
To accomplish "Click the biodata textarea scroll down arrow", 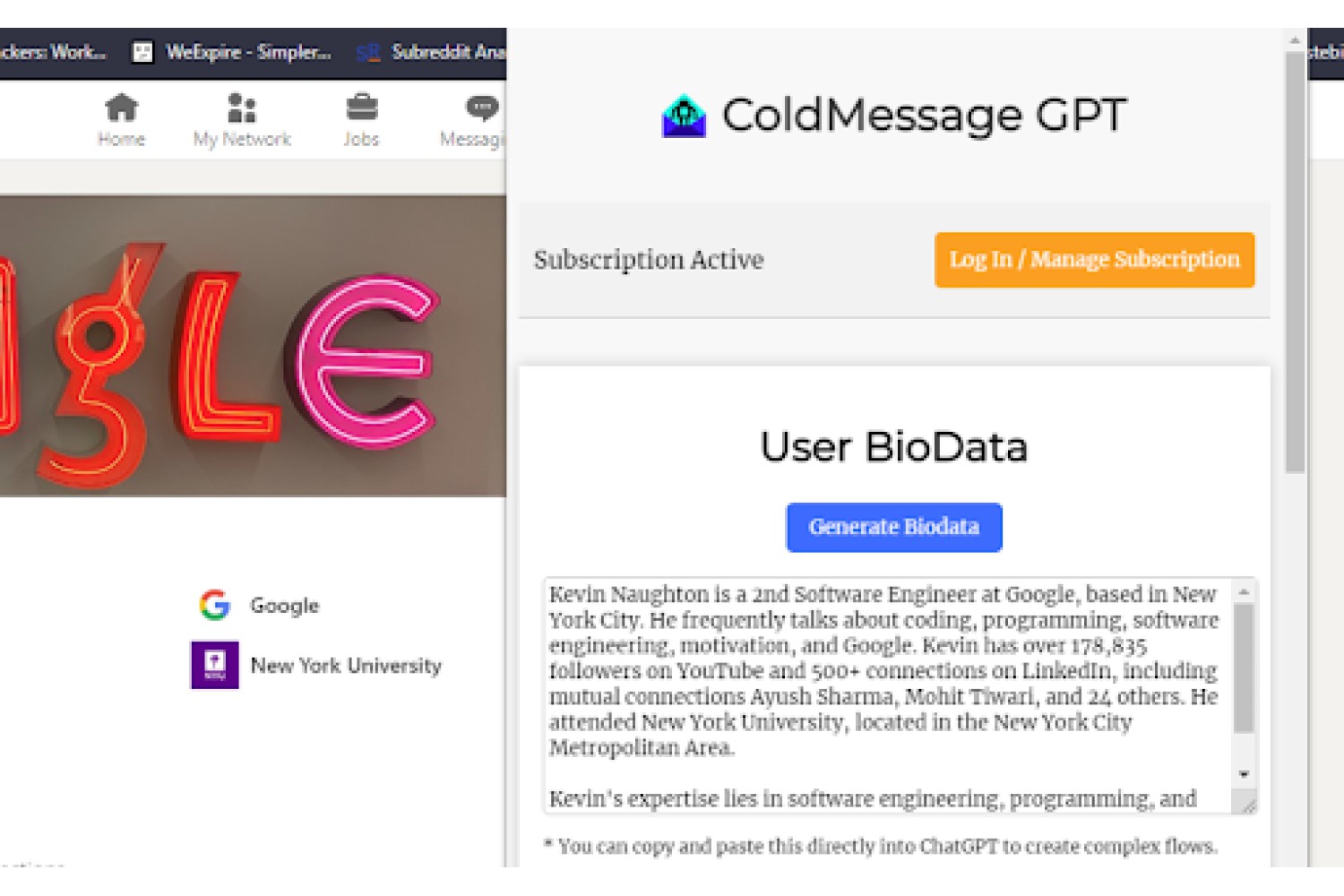I will coord(1244,774).
